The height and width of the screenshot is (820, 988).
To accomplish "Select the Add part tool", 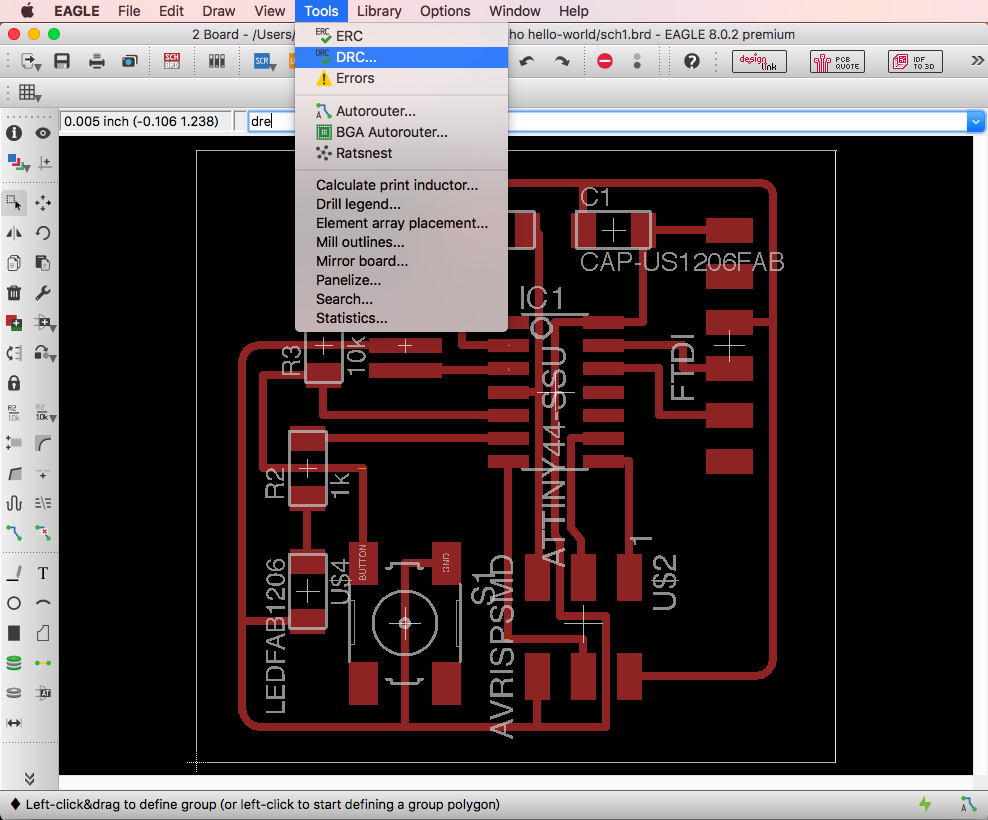I will coord(14,323).
